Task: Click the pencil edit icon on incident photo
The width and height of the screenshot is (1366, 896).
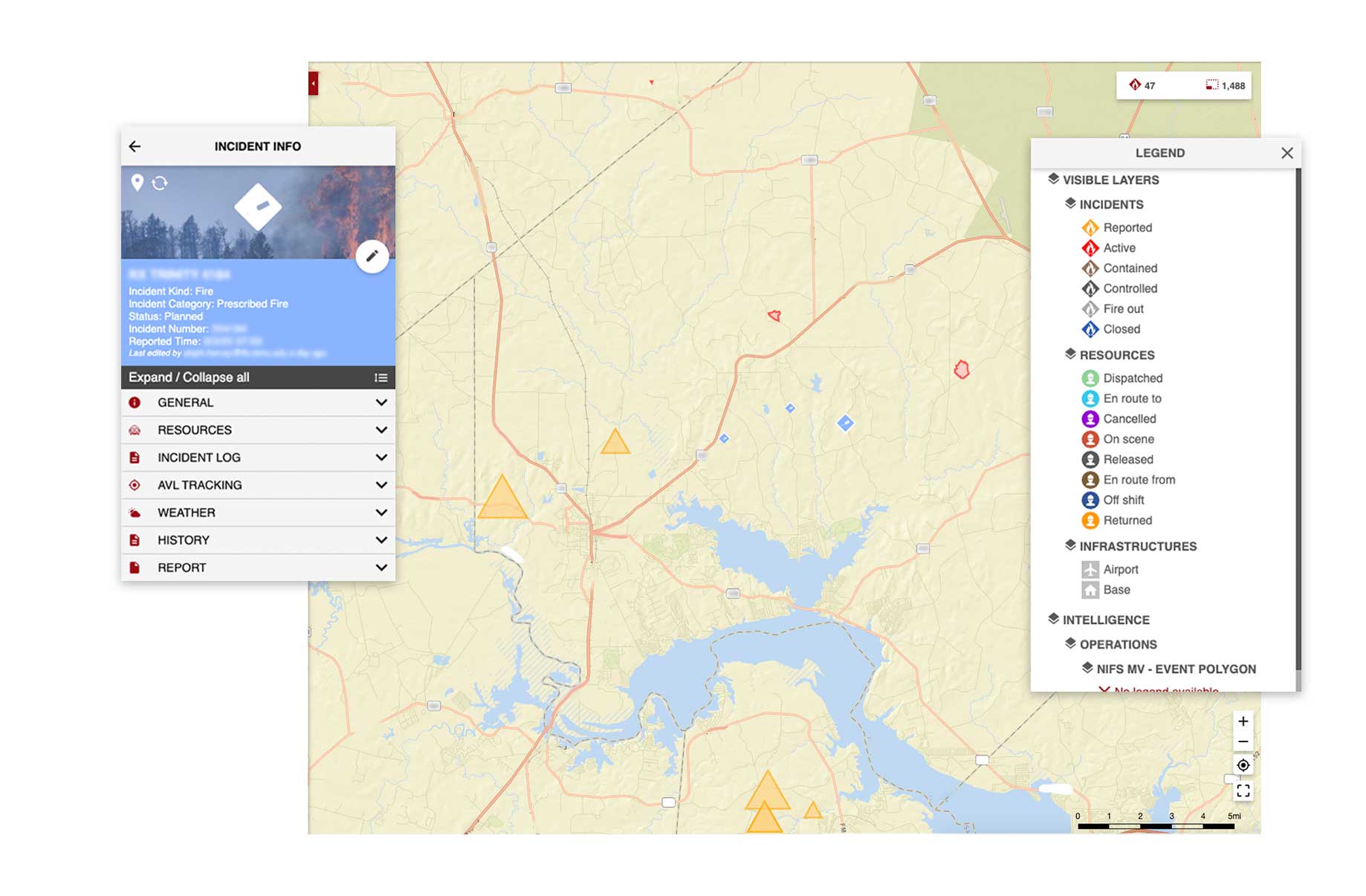Action: [x=372, y=256]
